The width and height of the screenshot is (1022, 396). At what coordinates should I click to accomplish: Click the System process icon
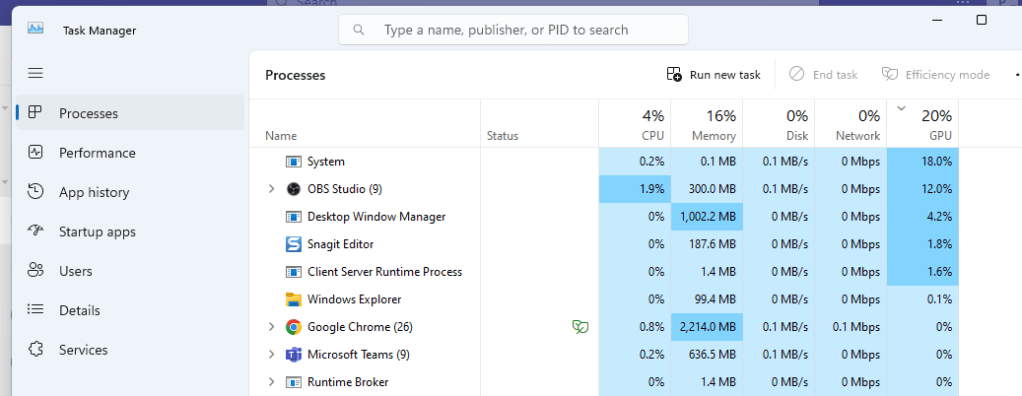click(294, 161)
